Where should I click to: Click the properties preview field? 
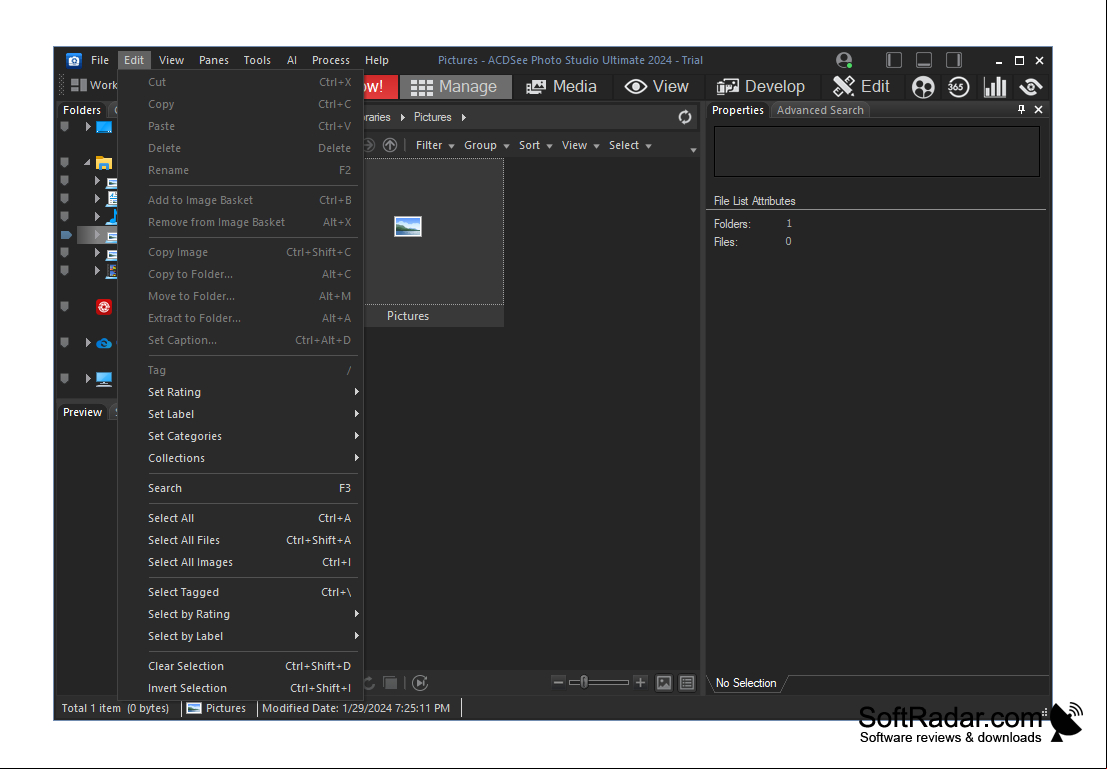point(876,151)
